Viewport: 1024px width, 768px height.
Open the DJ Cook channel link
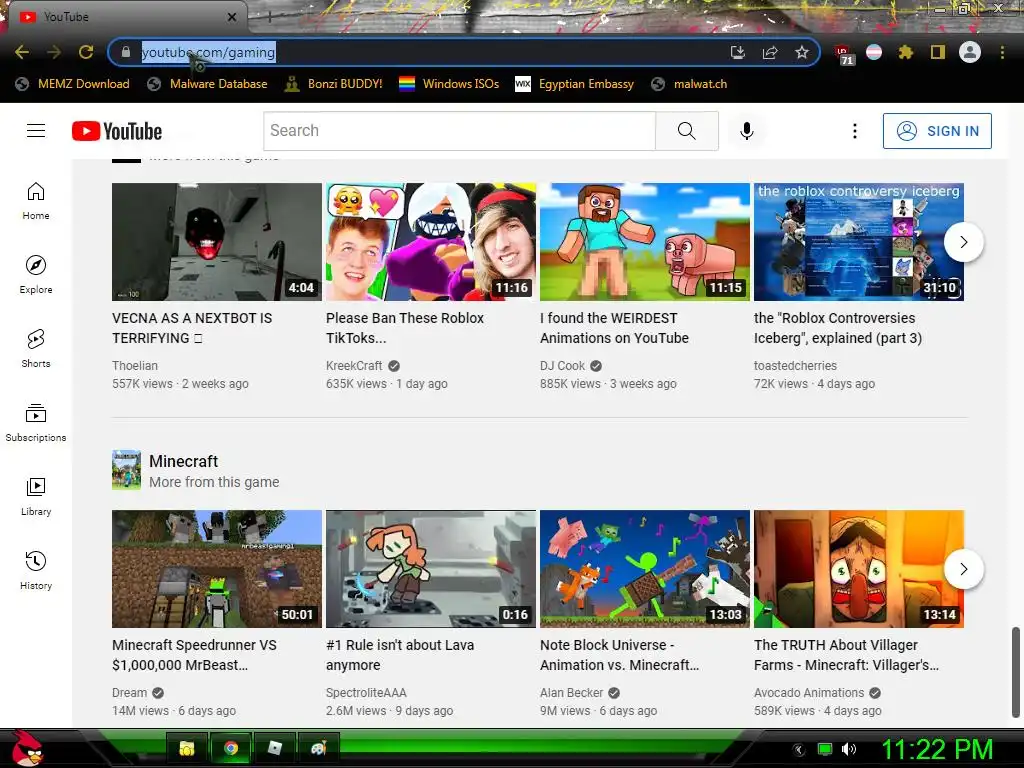(562, 366)
